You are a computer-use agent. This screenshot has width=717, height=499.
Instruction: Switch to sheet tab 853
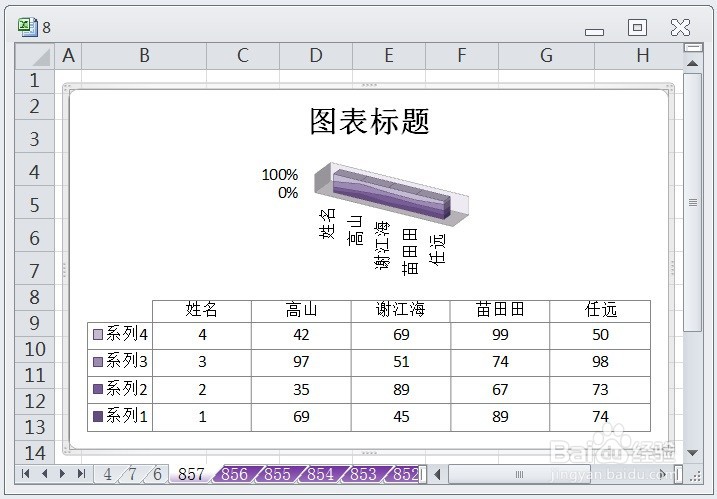[363, 474]
